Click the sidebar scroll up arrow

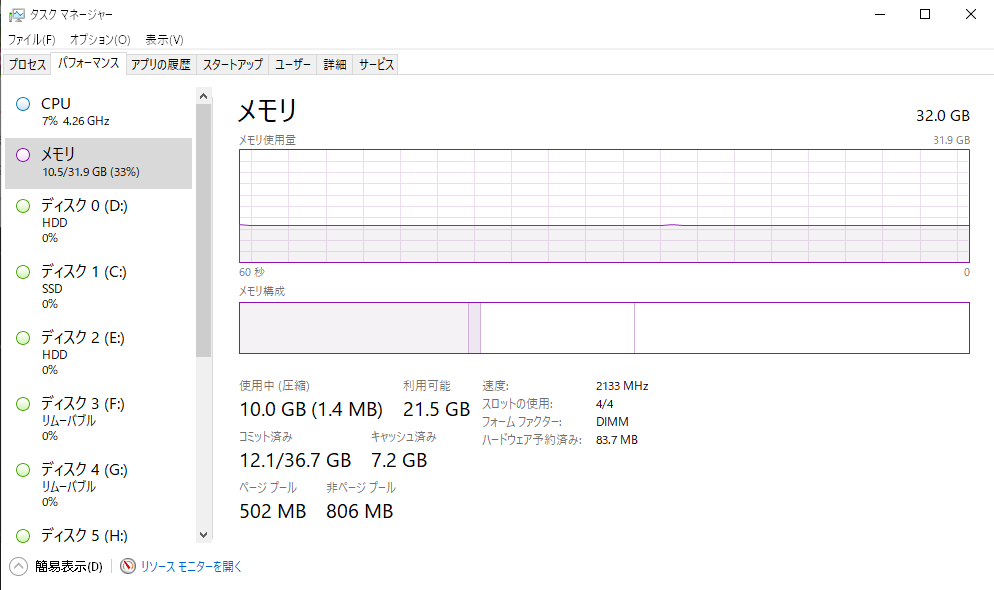203,96
